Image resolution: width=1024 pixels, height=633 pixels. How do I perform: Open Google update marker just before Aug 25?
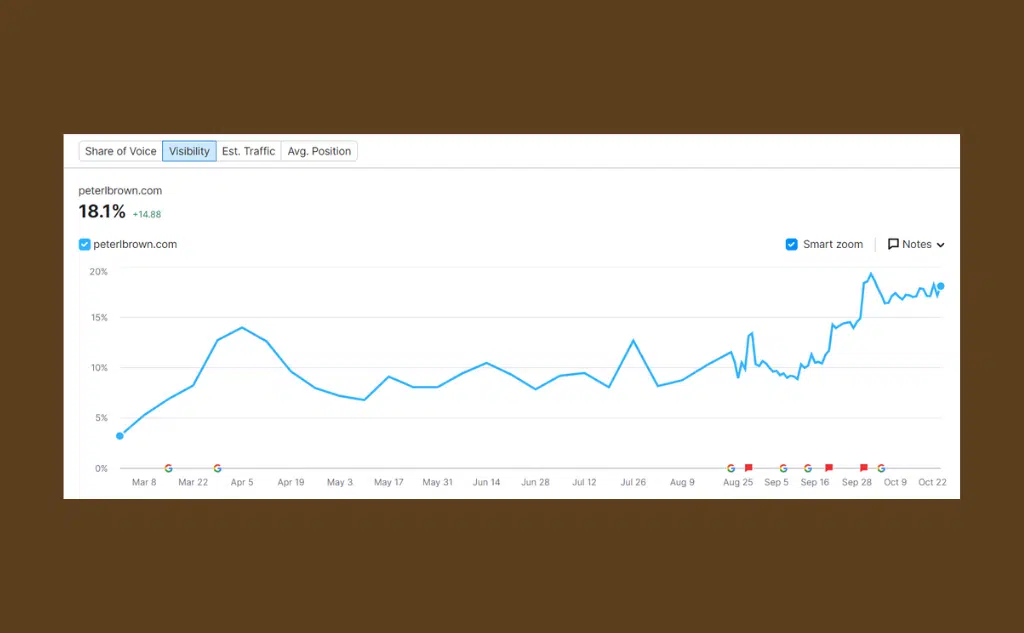(731, 468)
